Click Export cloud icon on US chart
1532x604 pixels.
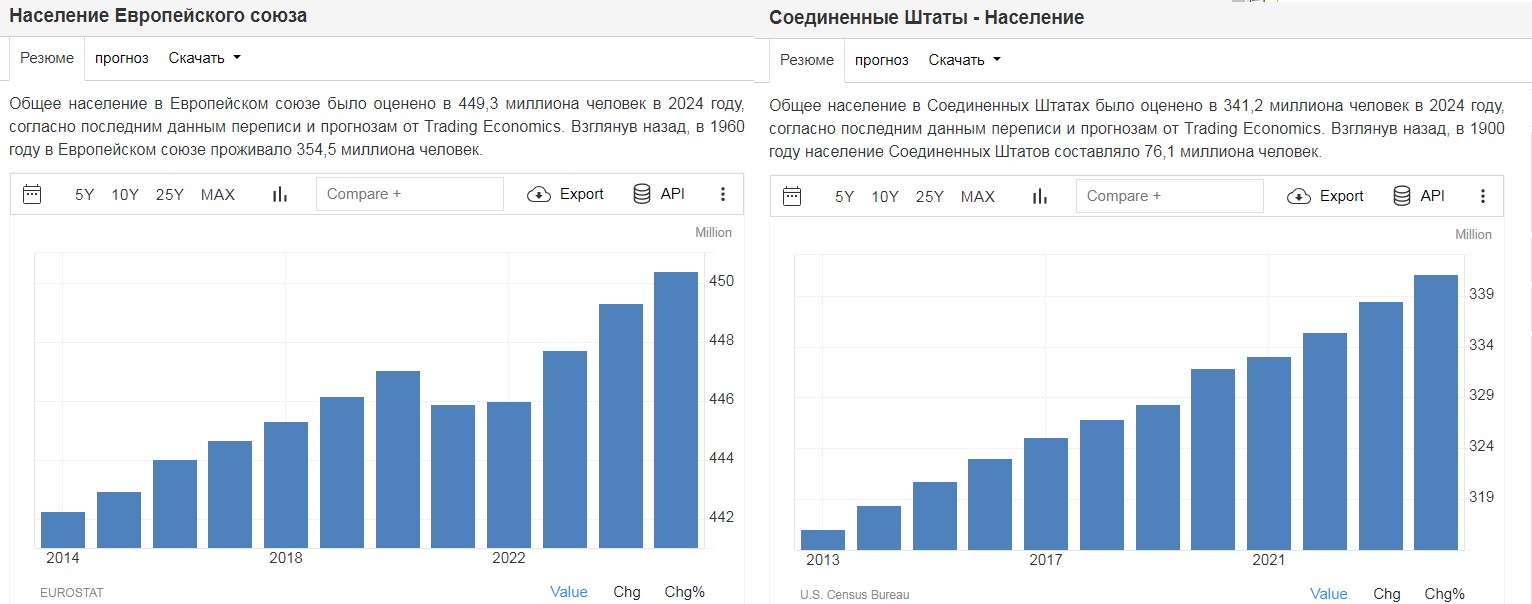[x=1299, y=196]
